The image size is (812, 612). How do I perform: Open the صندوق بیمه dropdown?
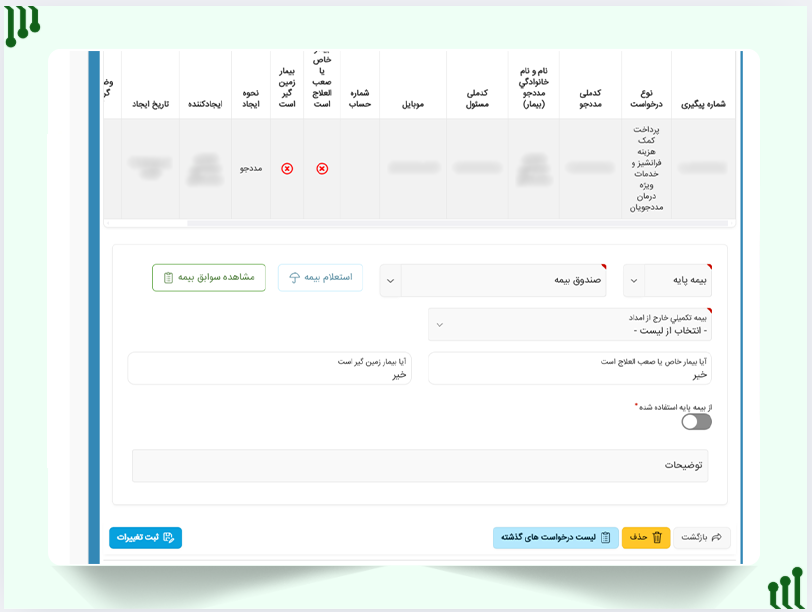[x=493, y=280]
